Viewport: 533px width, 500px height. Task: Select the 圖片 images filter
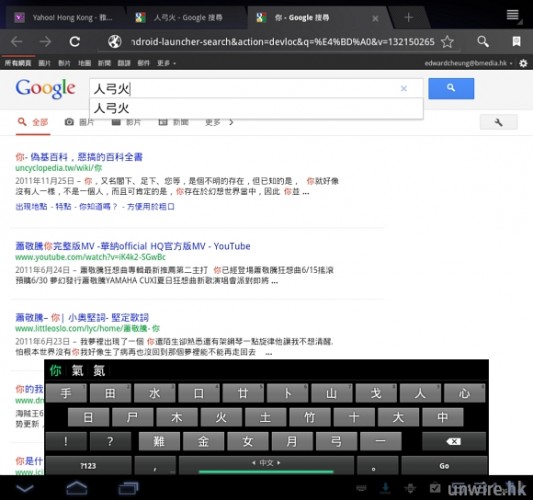pyautogui.click(x=79, y=122)
